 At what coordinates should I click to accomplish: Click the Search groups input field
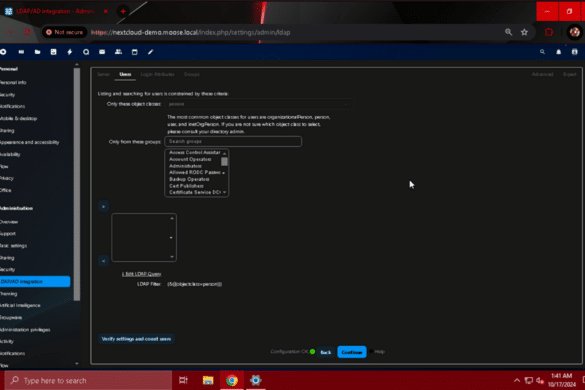pos(233,141)
